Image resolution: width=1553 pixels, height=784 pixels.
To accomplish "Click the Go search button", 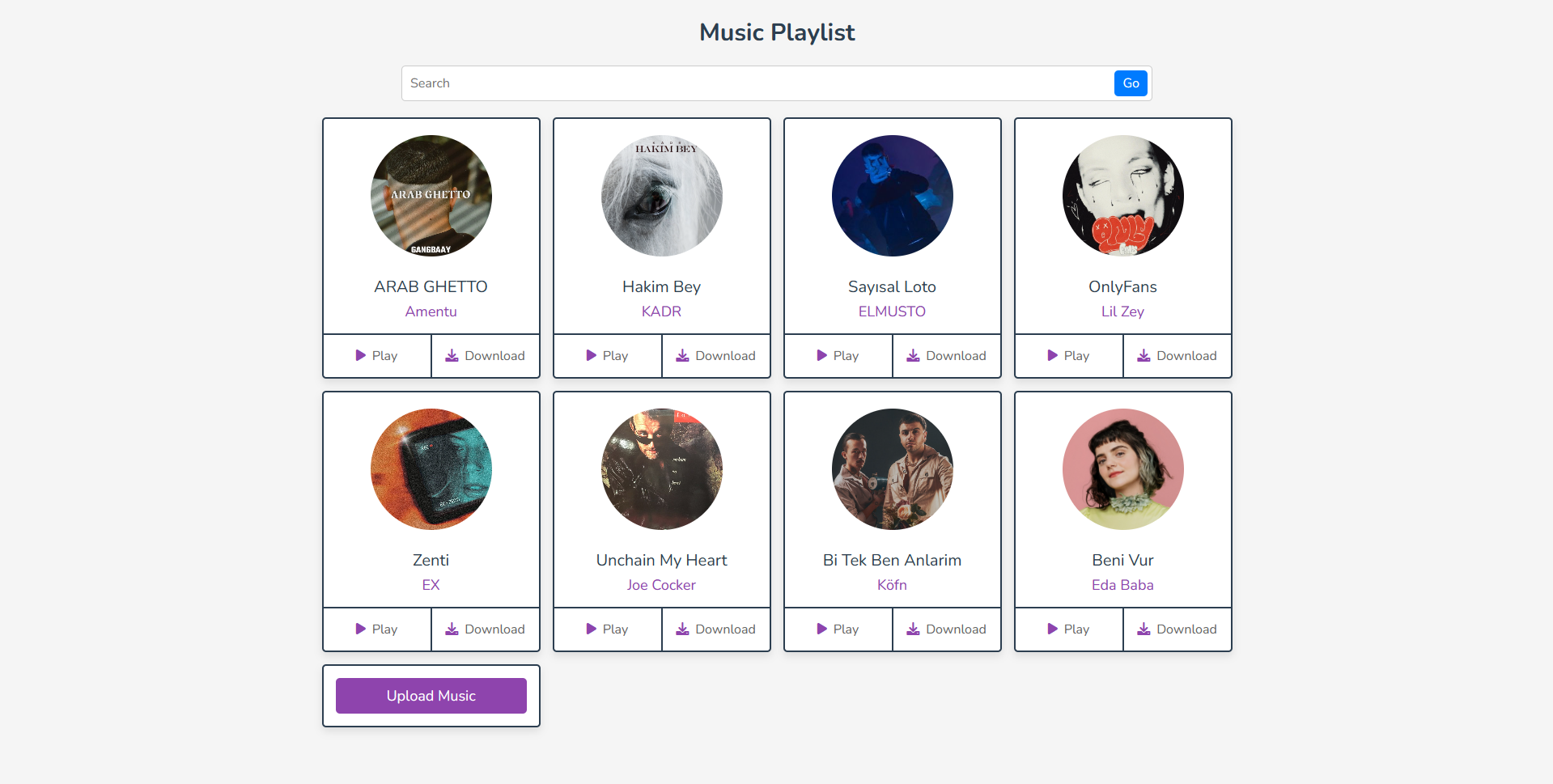I will [1130, 83].
